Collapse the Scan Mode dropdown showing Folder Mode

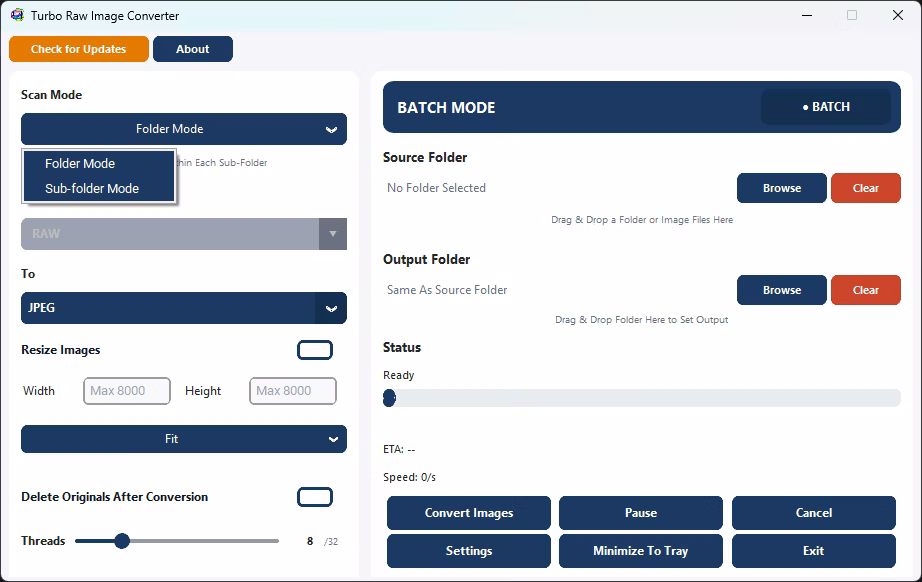184,129
